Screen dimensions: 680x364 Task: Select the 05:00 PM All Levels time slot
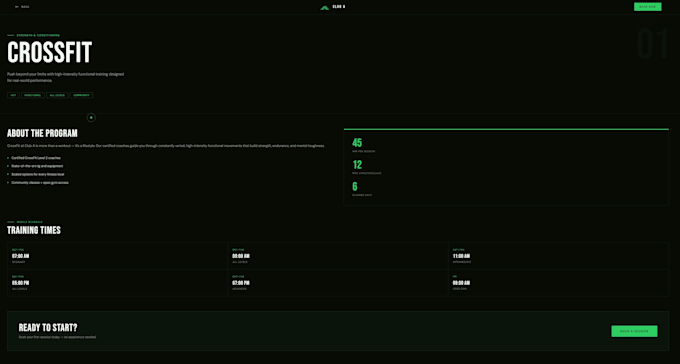pos(118,283)
